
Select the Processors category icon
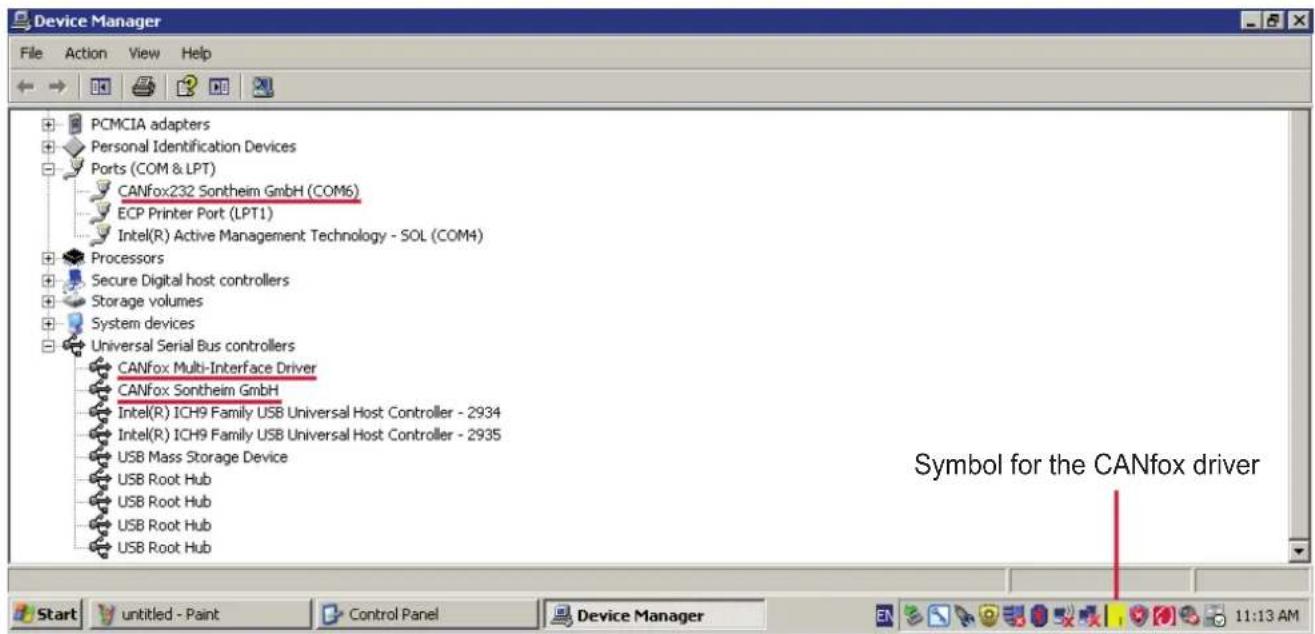pyautogui.click(x=74, y=257)
